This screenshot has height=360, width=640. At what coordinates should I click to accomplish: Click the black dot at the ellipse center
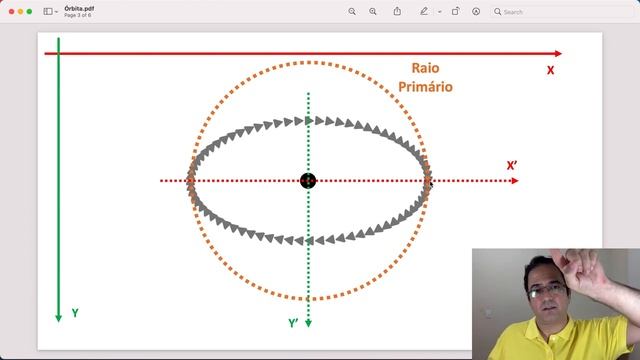(308, 180)
